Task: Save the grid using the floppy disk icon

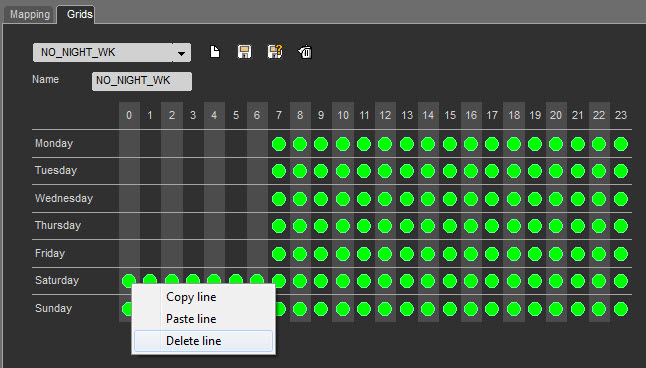Action: click(x=244, y=52)
